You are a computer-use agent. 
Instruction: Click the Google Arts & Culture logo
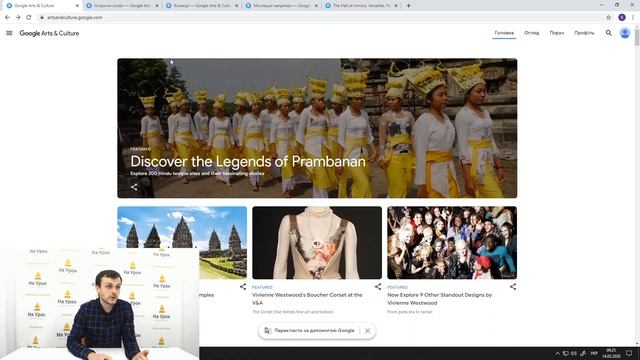tap(49, 33)
